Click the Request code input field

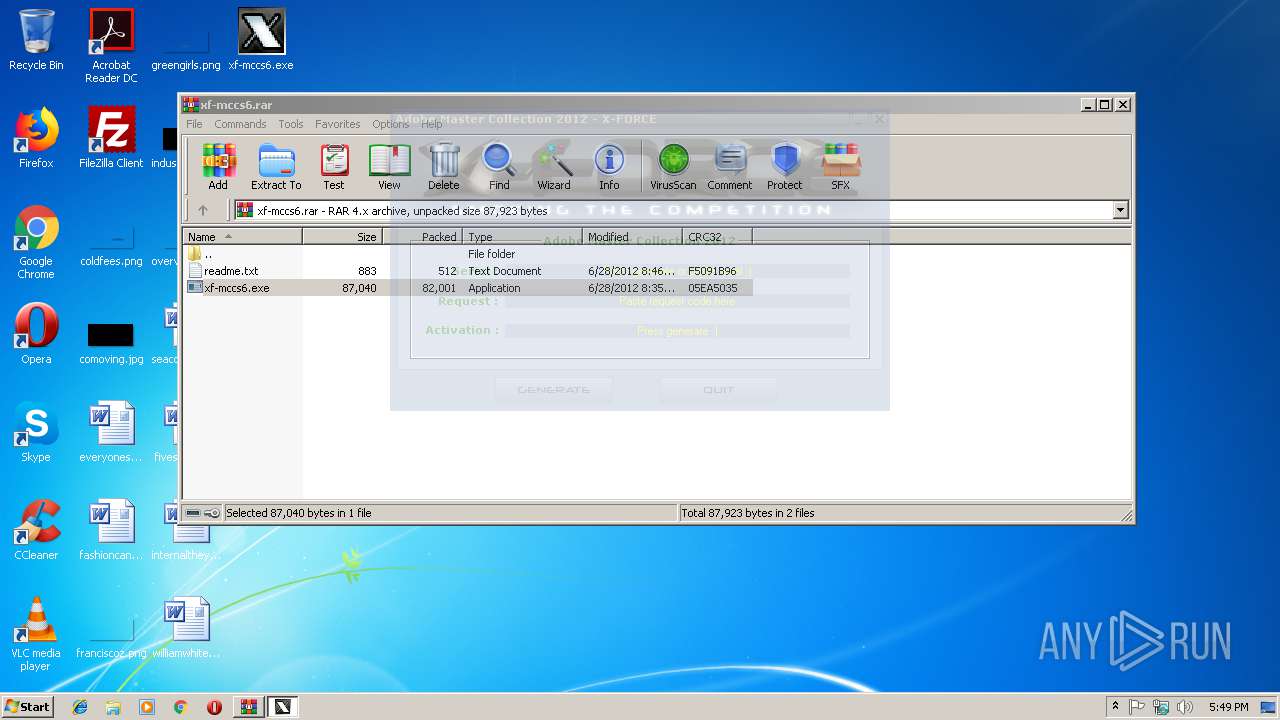pos(677,302)
